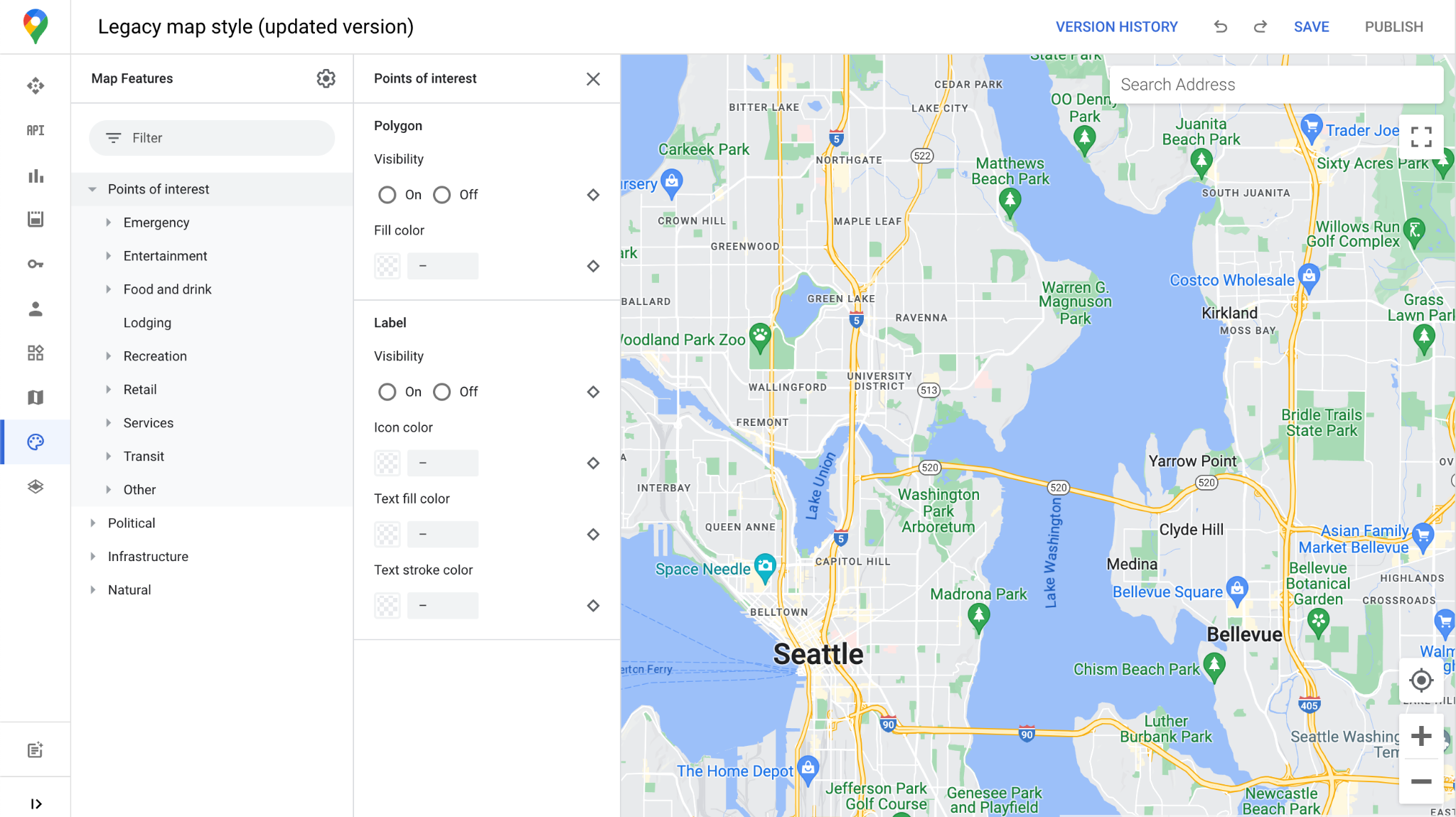Toggle Polygon Visibility to On
The width and height of the screenshot is (1456, 817).
tap(386, 194)
